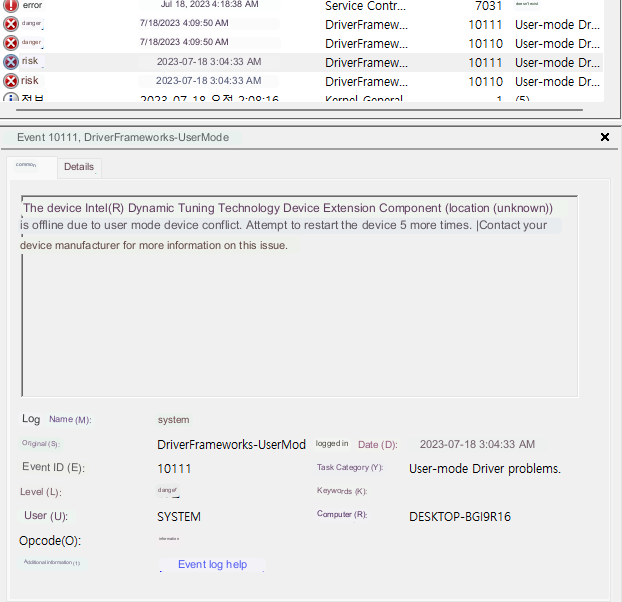Click the red icon on the 3:04:33 AM event 10111 row
Screen dimensions: 622x602
click(11, 62)
